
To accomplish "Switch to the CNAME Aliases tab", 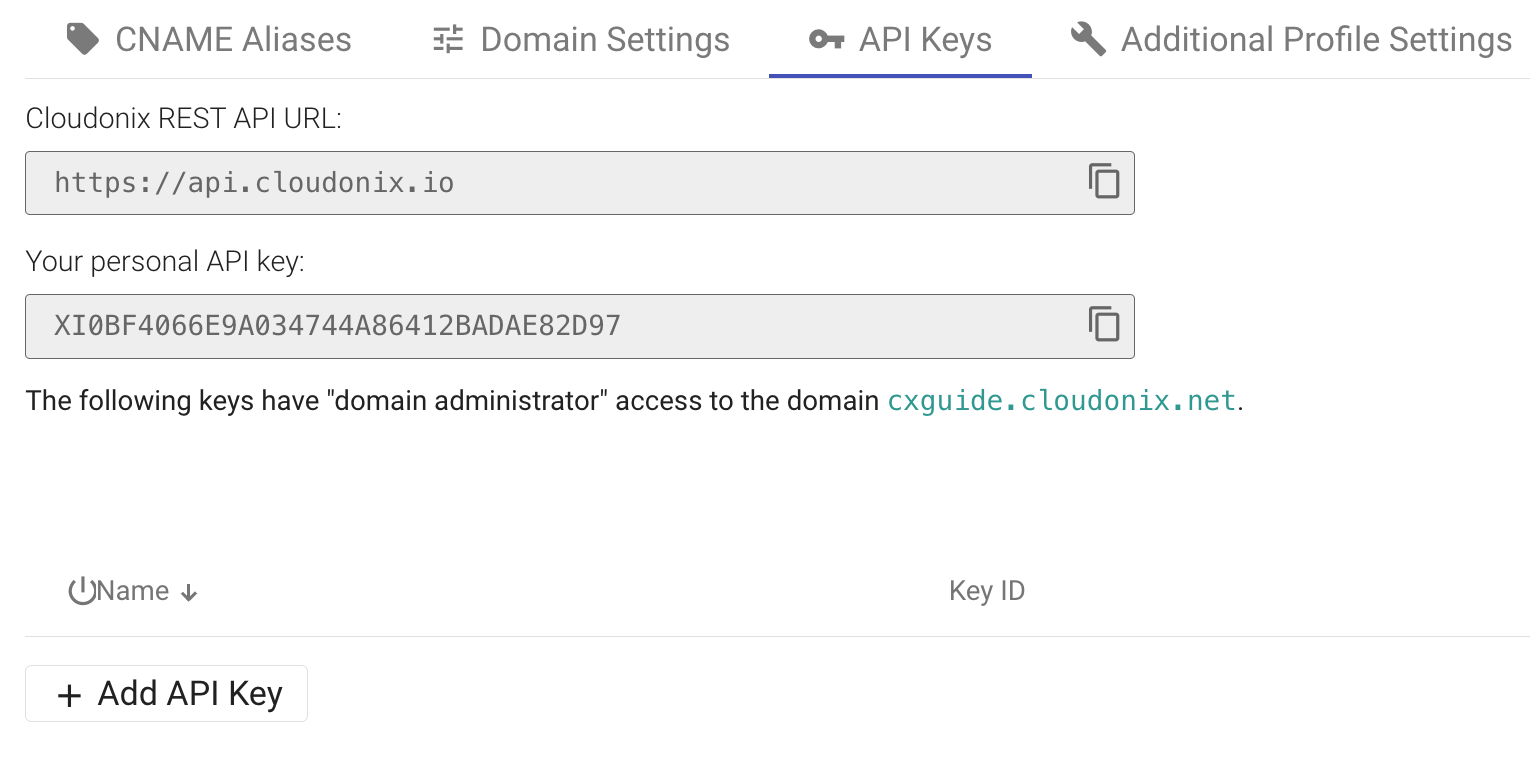I will pos(233,40).
